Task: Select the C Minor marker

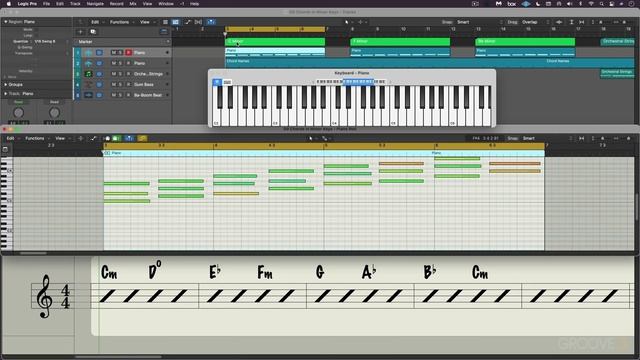Action: pyautogui.click(x=275, y=42)
